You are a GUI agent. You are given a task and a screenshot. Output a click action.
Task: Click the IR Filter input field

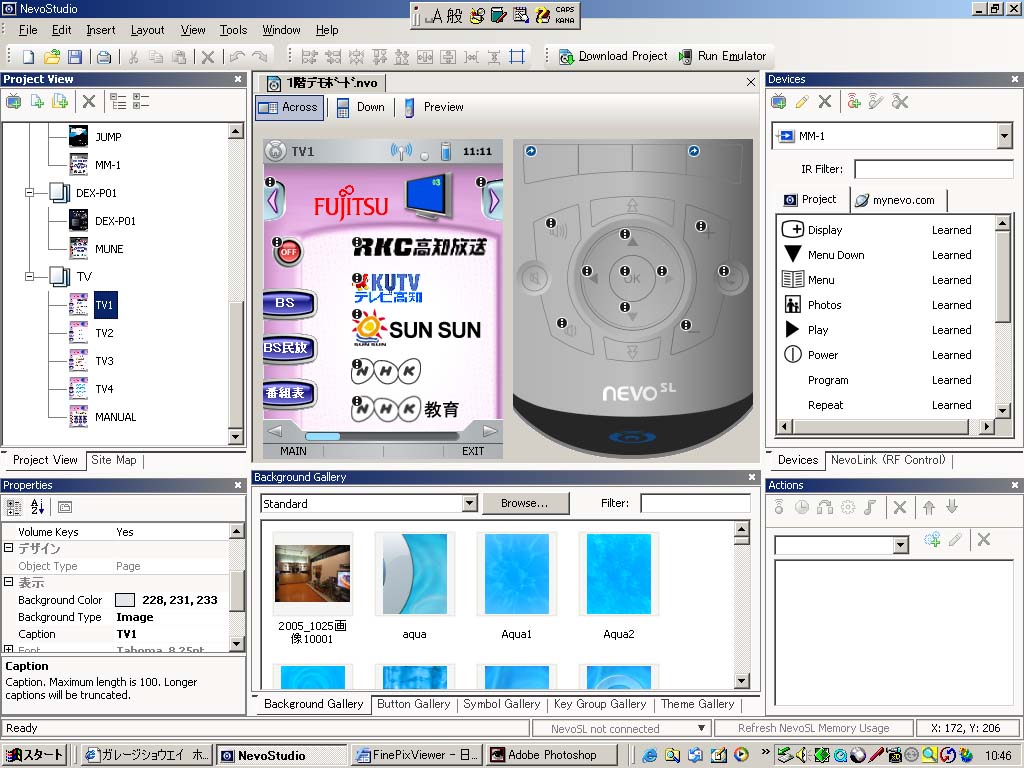[933, 169]
